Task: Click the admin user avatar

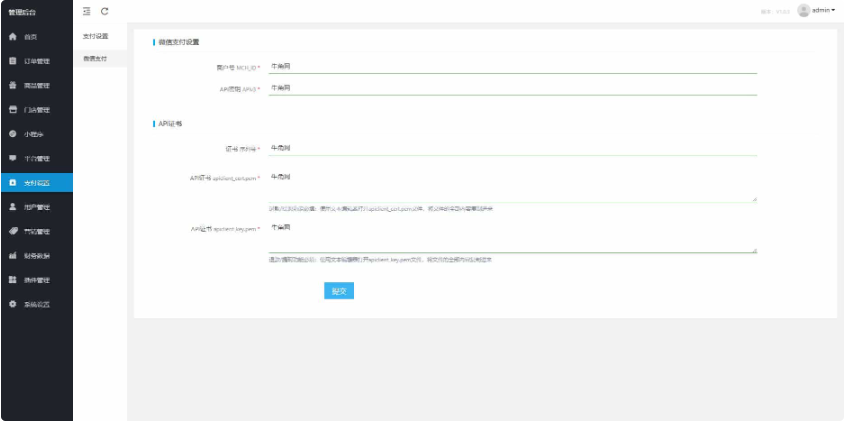Action: point(803,10)
